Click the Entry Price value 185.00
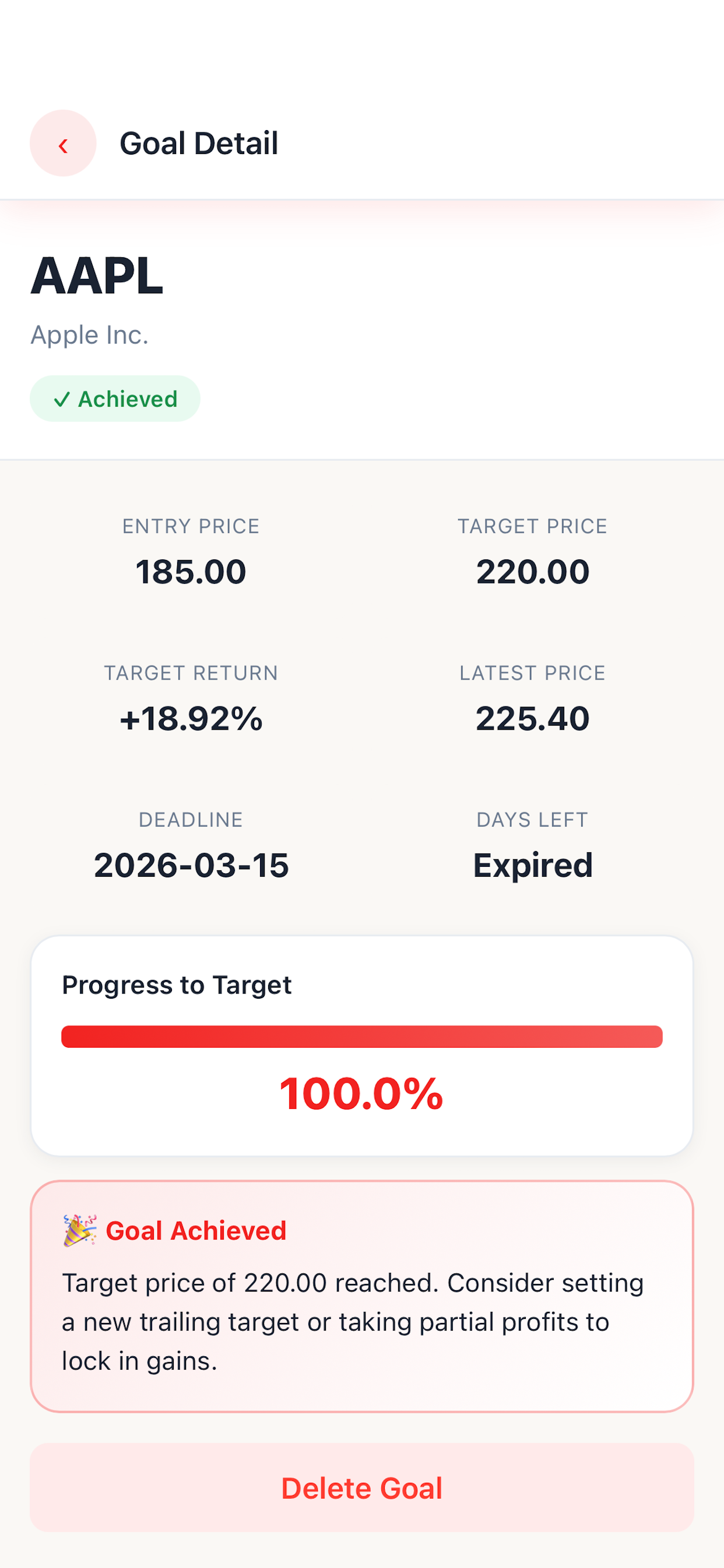724x1568 pixels. click(x=191, y=572)
